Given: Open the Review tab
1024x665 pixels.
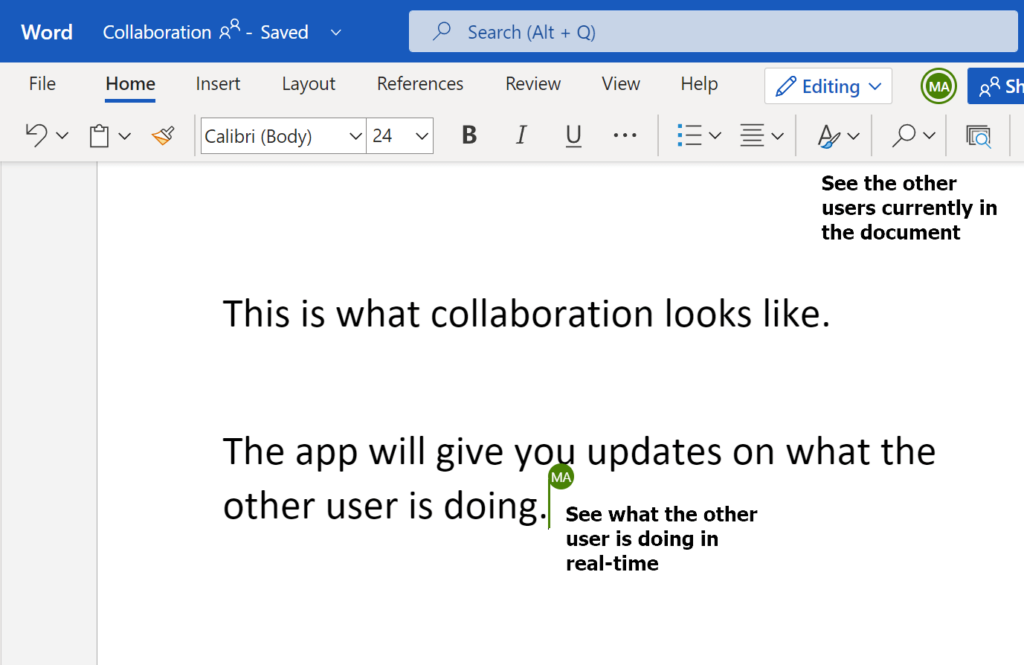Looking at the screenshot, I should [x=533, y=84].
